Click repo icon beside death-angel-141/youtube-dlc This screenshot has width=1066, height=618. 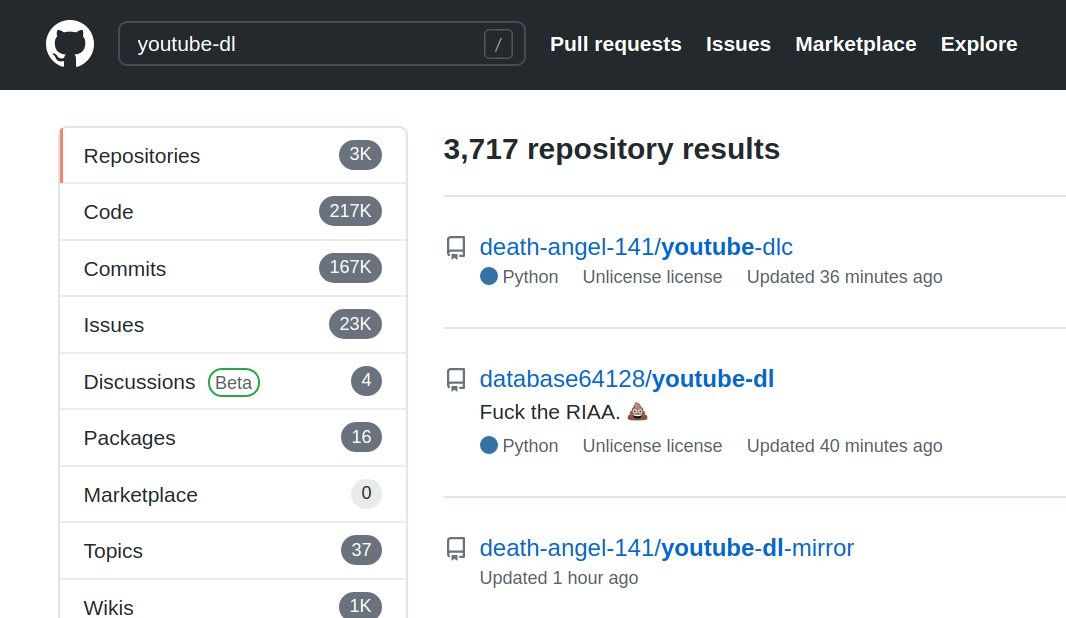456,247
